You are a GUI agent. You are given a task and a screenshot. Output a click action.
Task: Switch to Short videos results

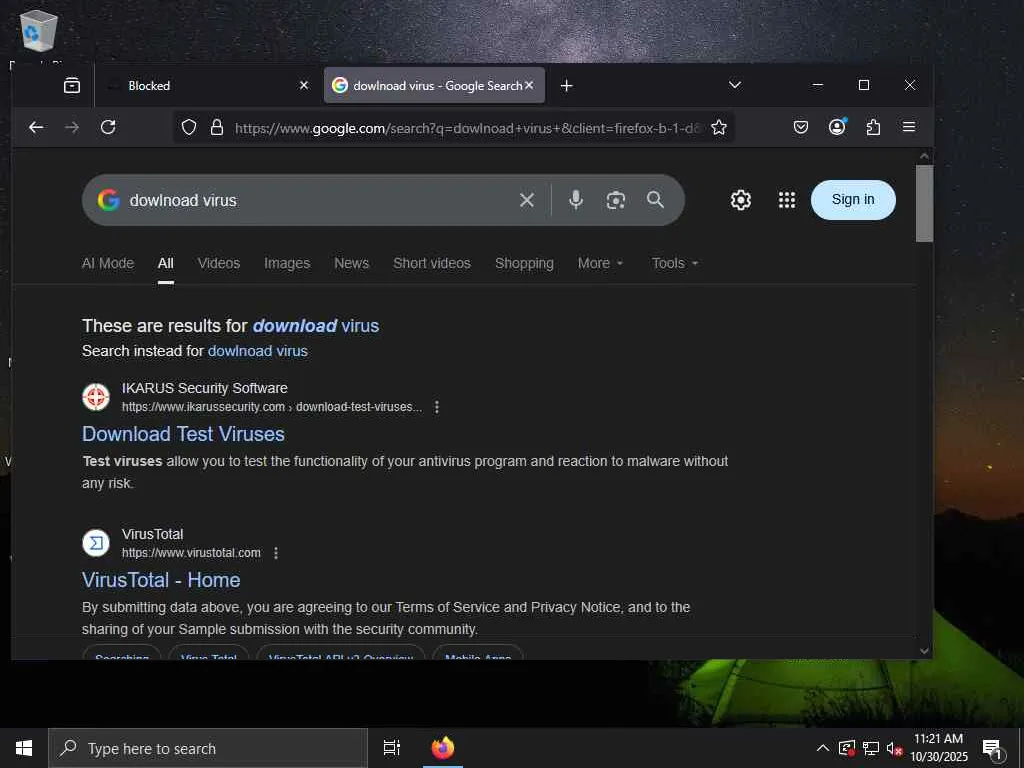(x=432, y=263)
